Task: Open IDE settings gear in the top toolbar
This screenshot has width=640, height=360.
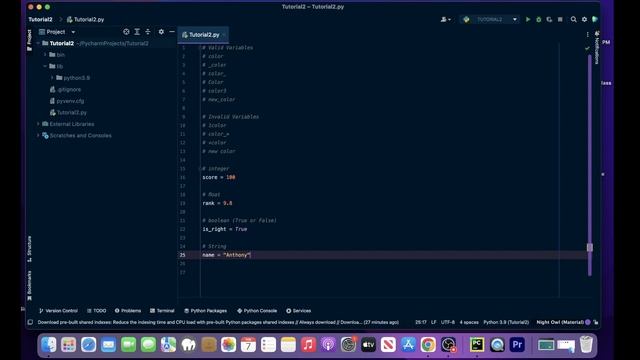Action: click(x=584, y=19)
